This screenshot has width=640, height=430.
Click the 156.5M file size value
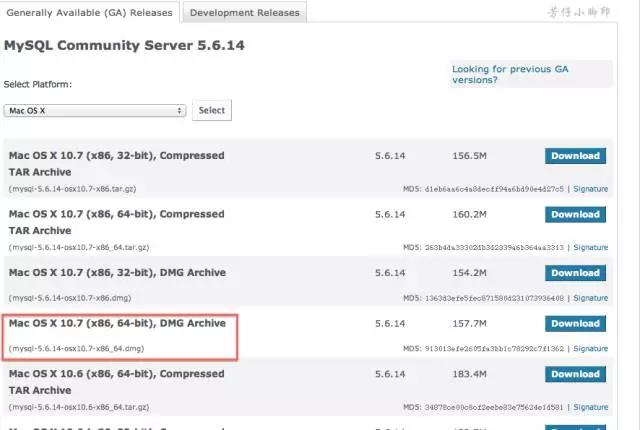469,156
